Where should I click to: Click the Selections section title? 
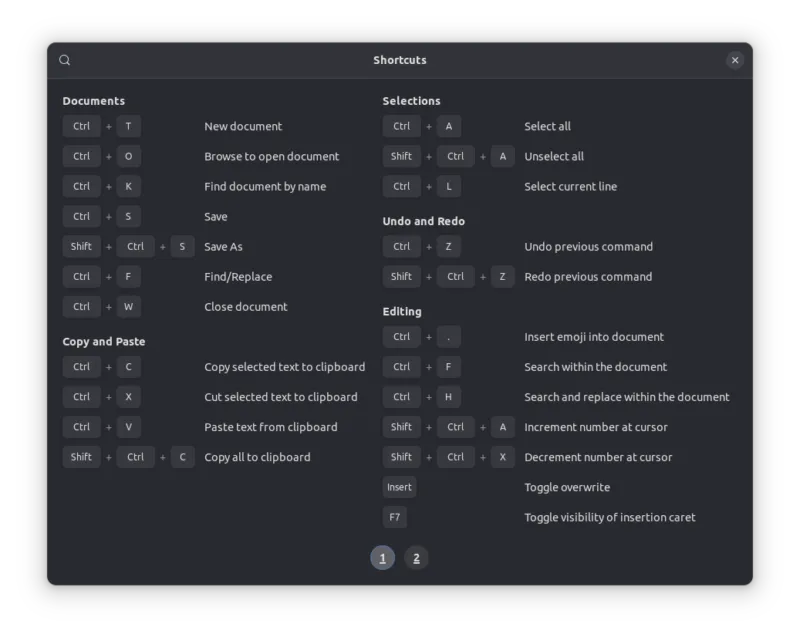coord(412,101)
